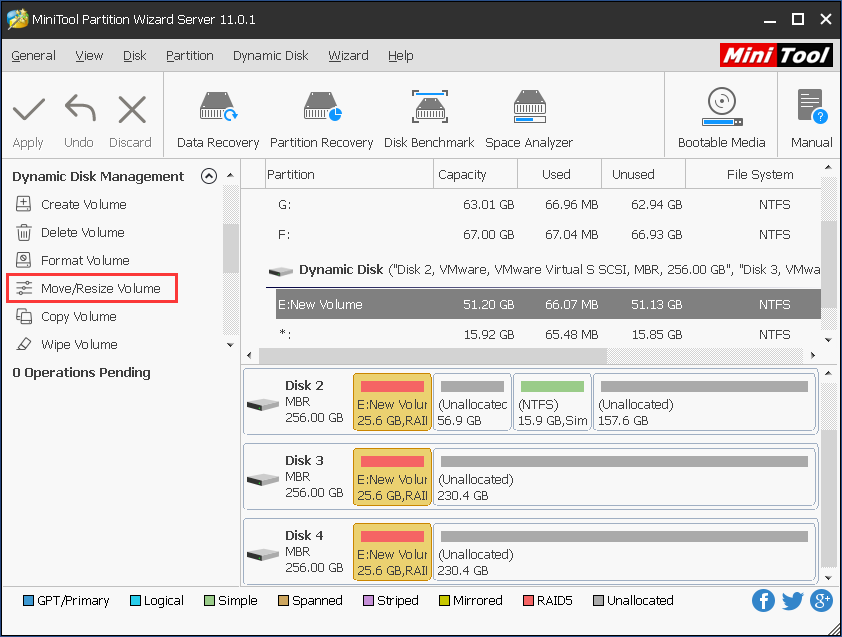This screenshot has width=842, height=637.
Task: Open the Twitter share icon
Action: pos(792,600)
